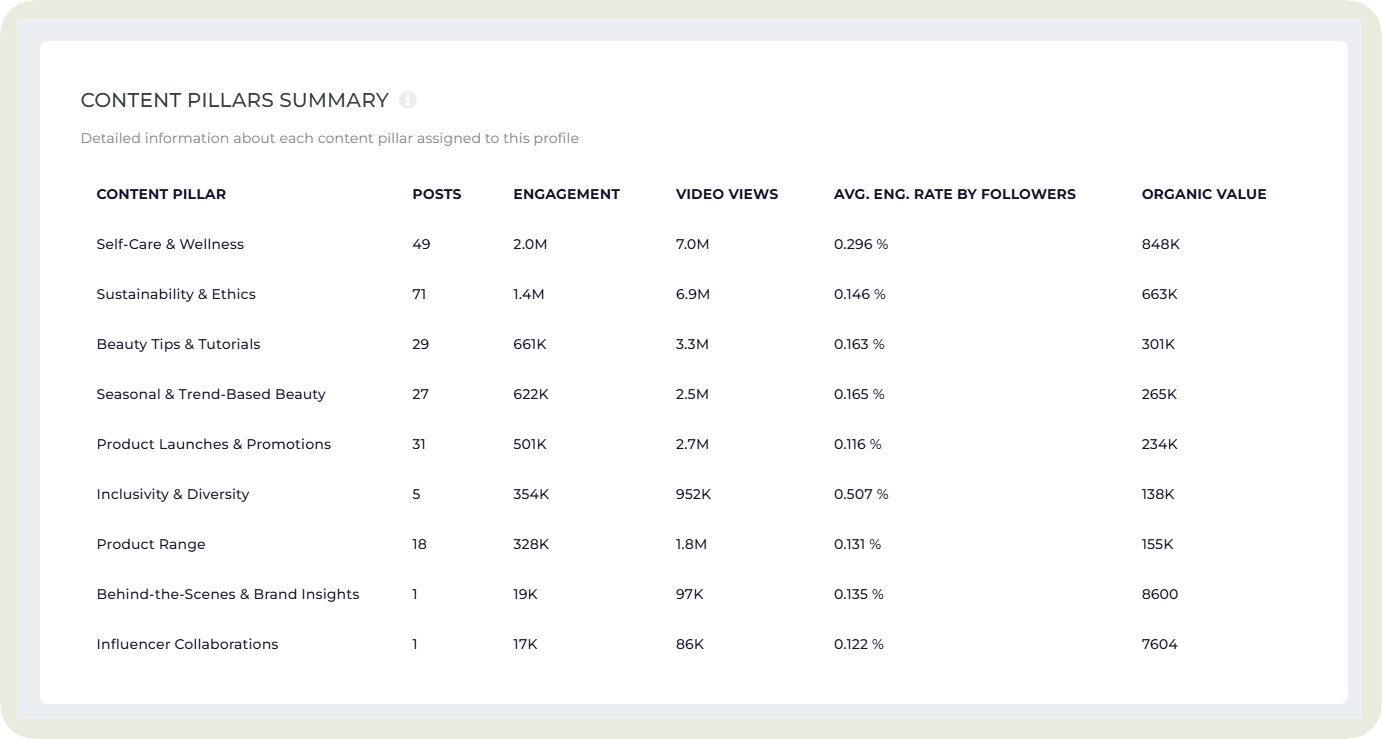This screenshot has height=739, width=1382.
Task: Open the Product Range pillar row
Action: [x=151, y=544]
